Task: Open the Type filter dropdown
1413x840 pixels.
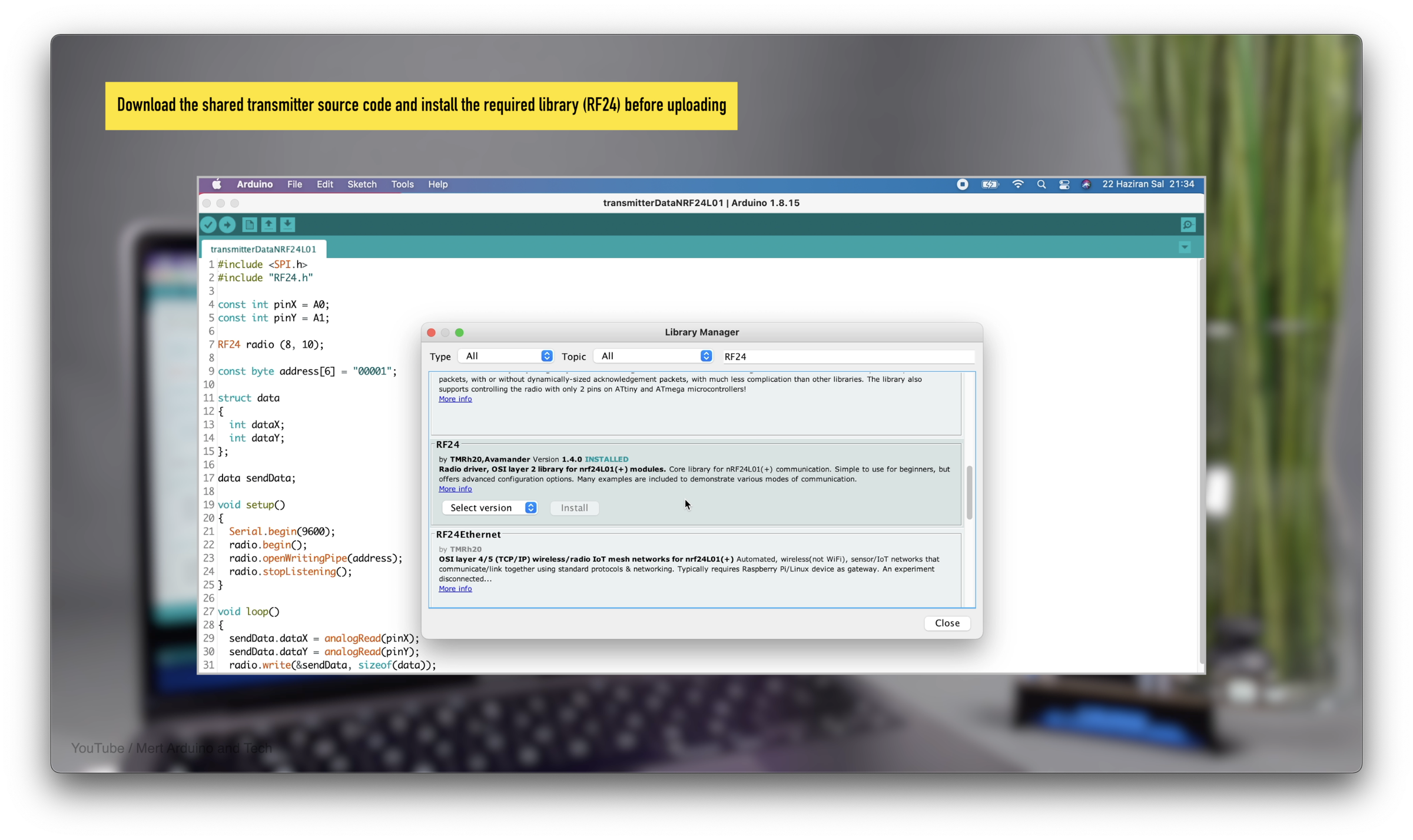Action: tap(506, 356)
